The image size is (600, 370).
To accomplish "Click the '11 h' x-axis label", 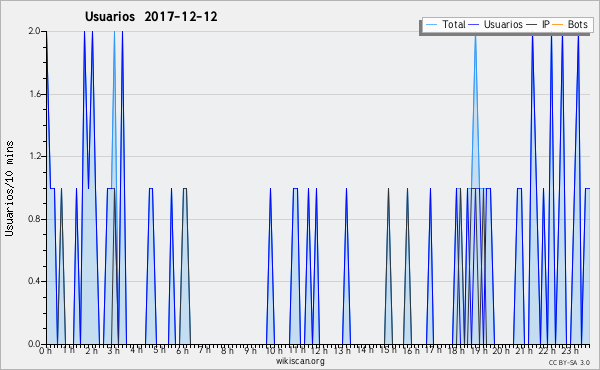I will click(297, 350).
